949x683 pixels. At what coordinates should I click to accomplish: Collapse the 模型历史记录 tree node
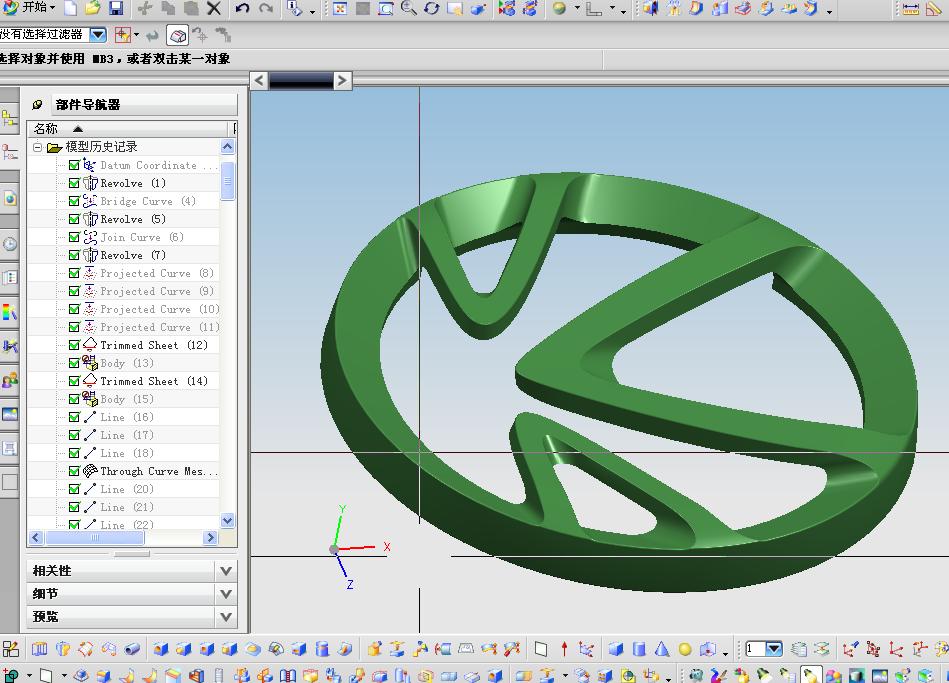click(x=38, y=147)
